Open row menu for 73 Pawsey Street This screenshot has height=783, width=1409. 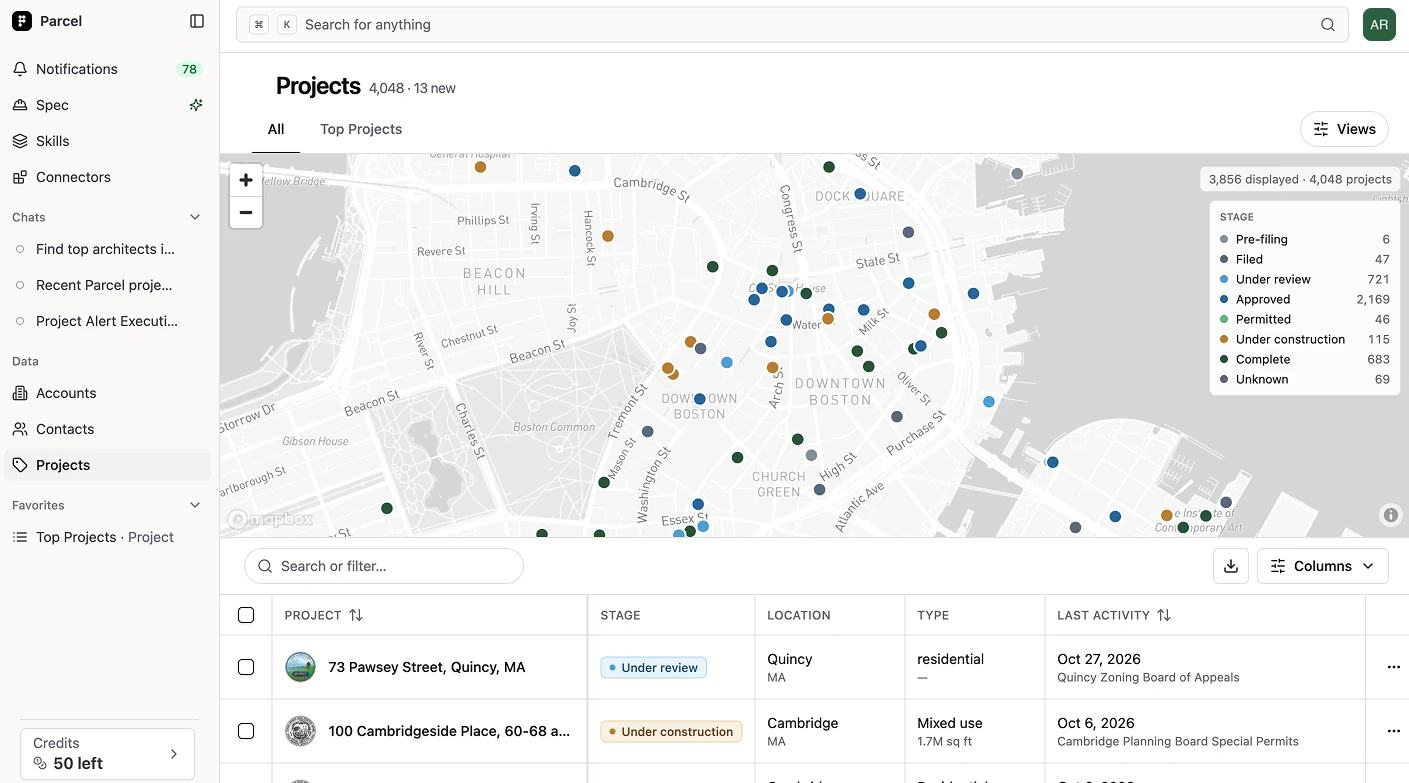coord(1393,667)
